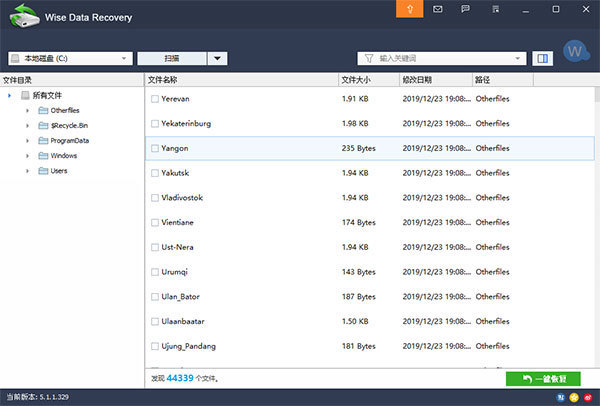This screenshot has height=406, width=600.
Task: Click the Wise Data Recovery logo
Action: (x=24, y=16)
